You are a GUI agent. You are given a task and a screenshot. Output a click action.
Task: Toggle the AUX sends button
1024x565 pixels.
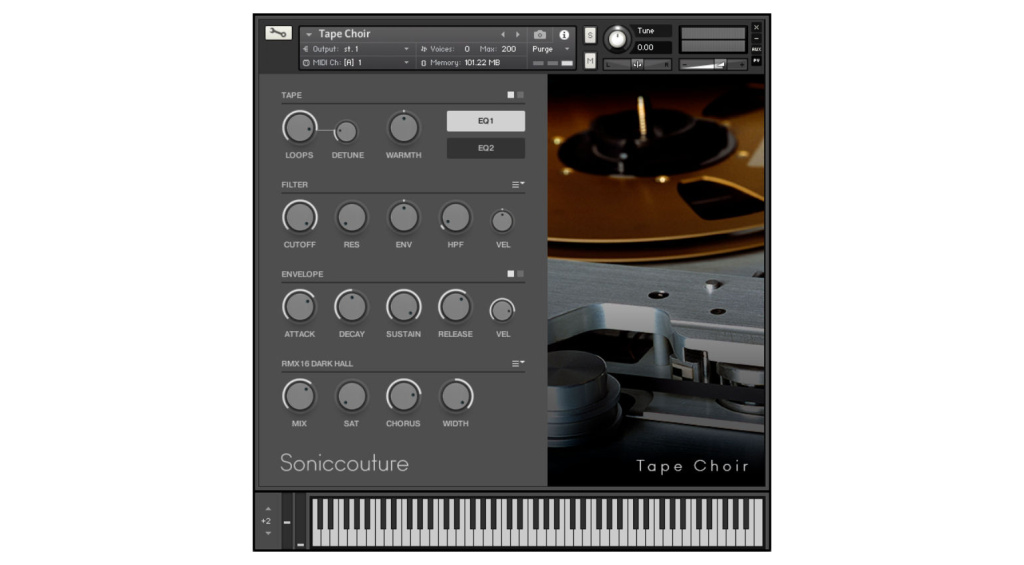coord(756,50)
